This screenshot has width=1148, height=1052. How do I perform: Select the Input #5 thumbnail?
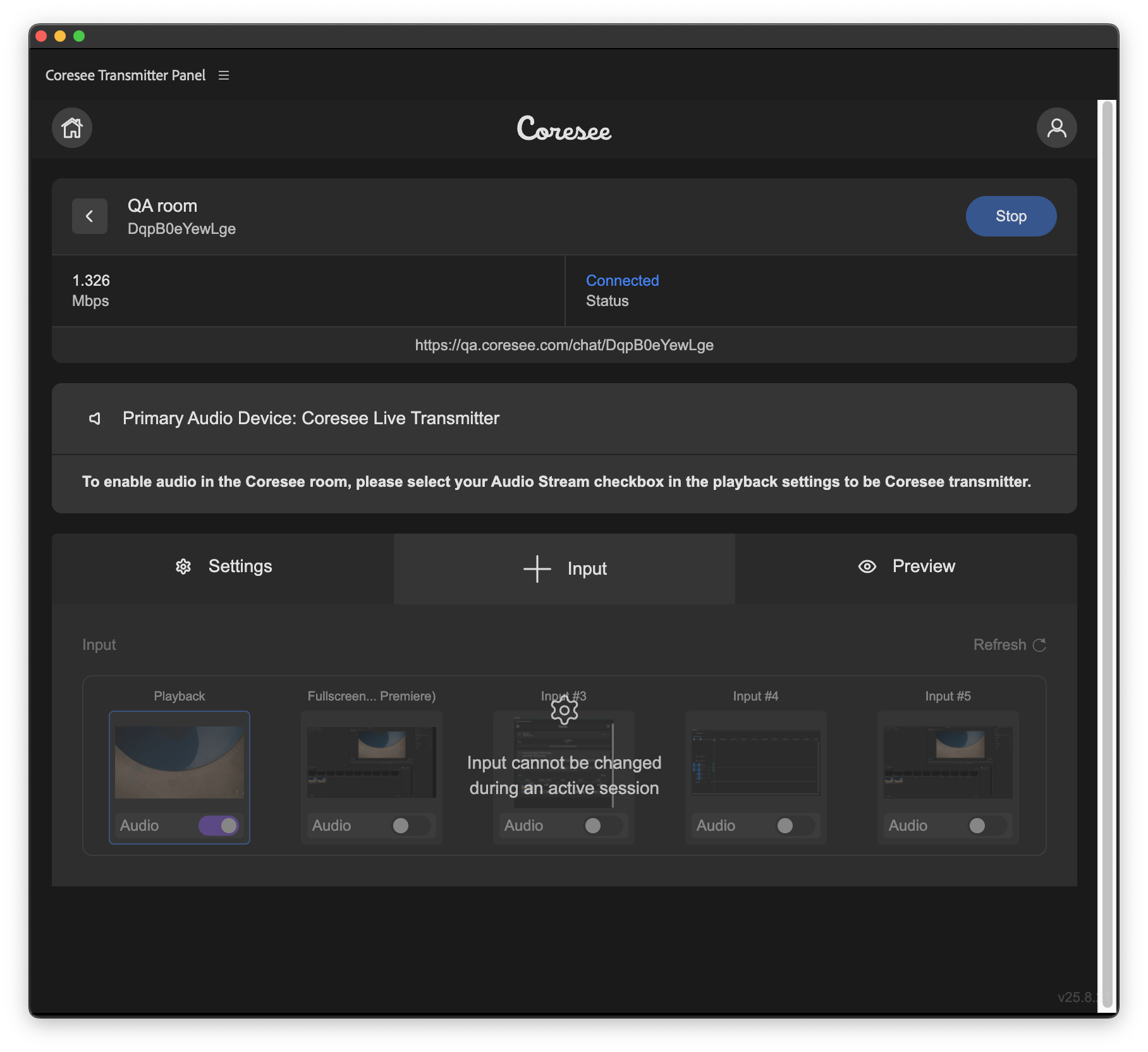948,762
